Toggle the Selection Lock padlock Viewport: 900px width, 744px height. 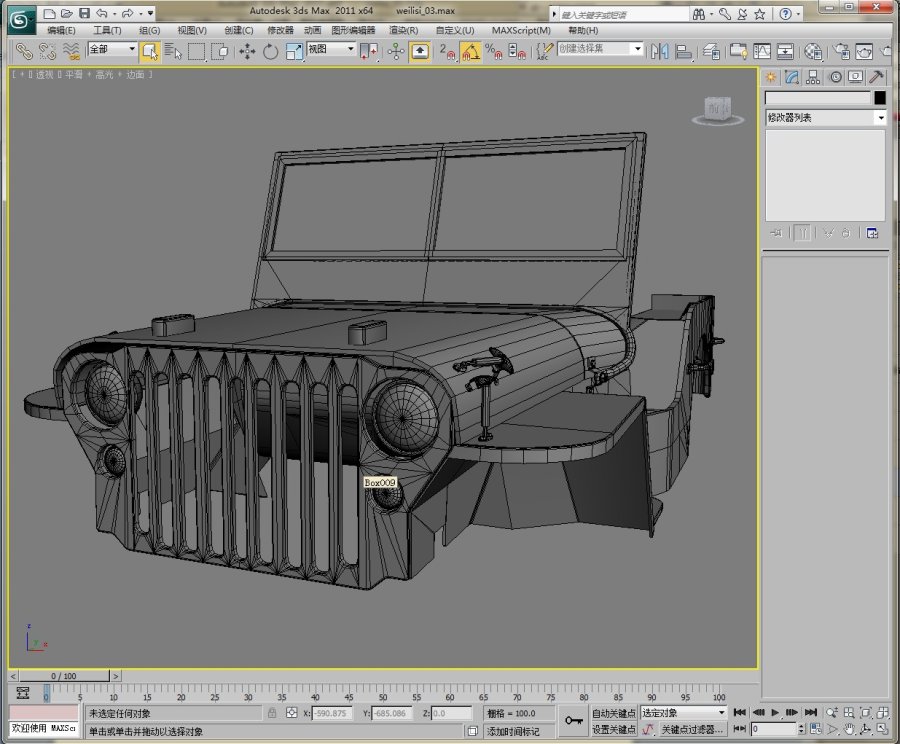click(x=272, y=713)
